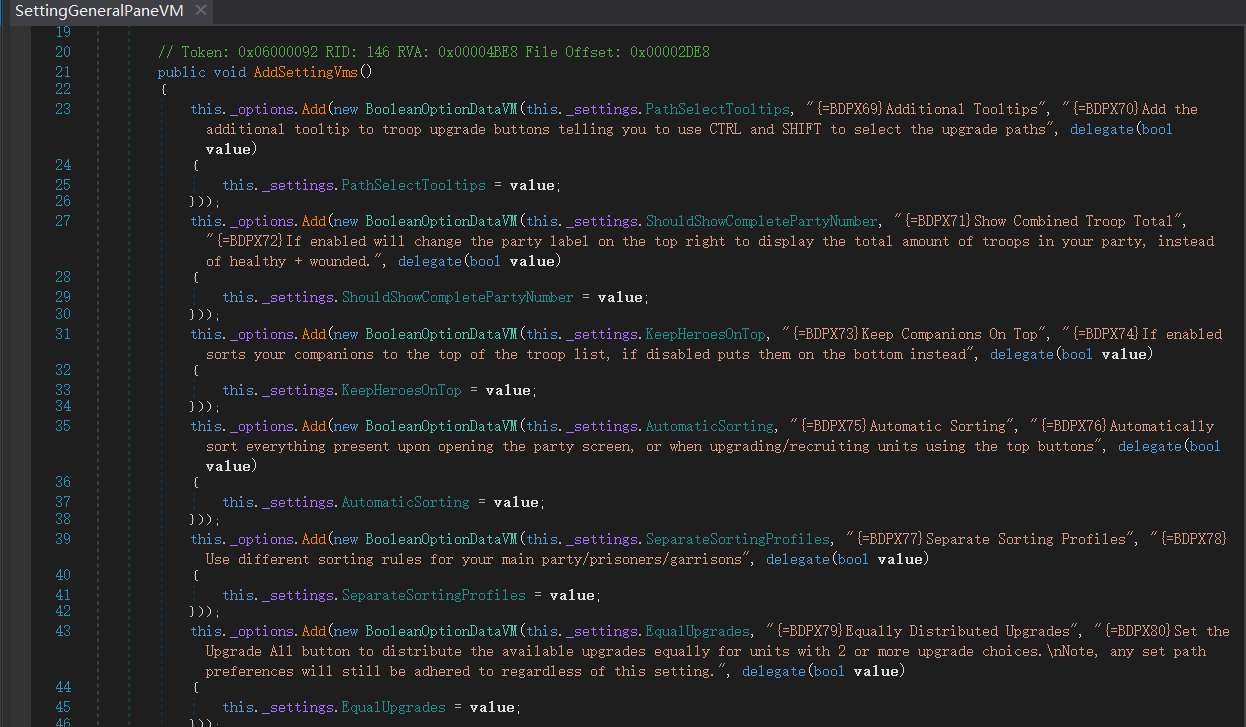This screenshot has height=727, width=1246.
Task: Click the AddSettingVms method name
Action: coord(306,72)
